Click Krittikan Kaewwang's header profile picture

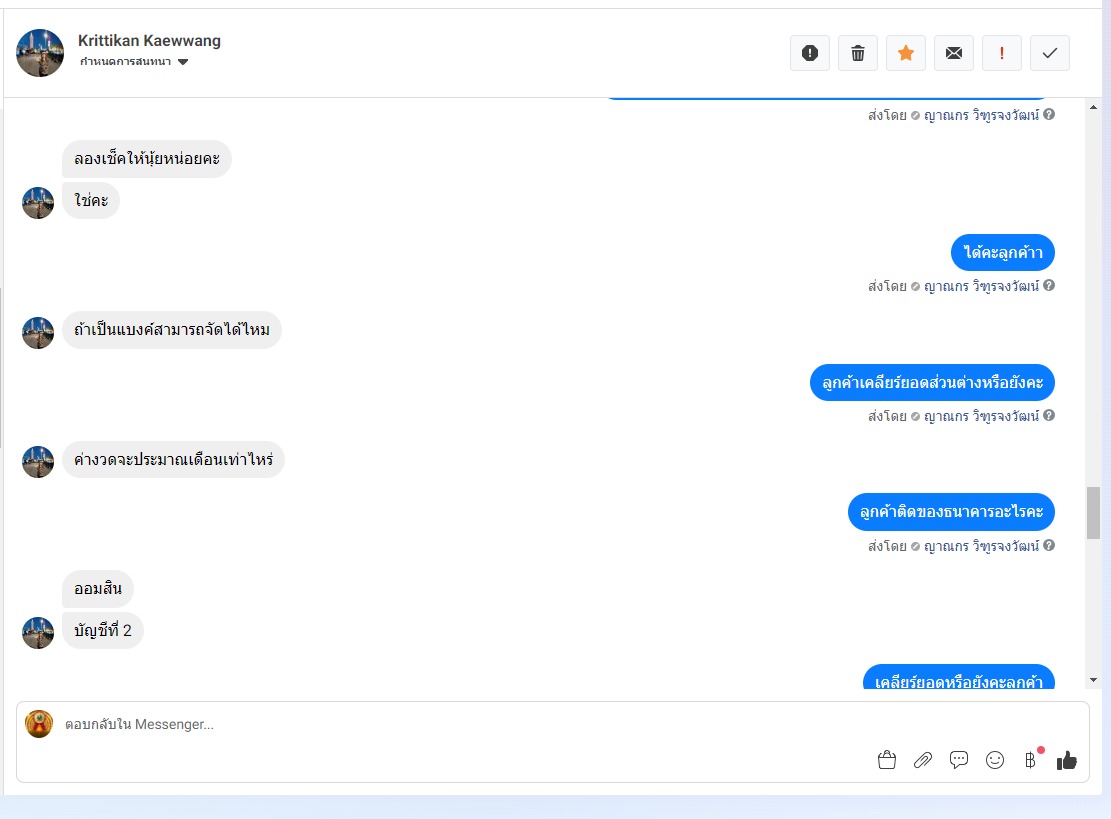(40, 52)
